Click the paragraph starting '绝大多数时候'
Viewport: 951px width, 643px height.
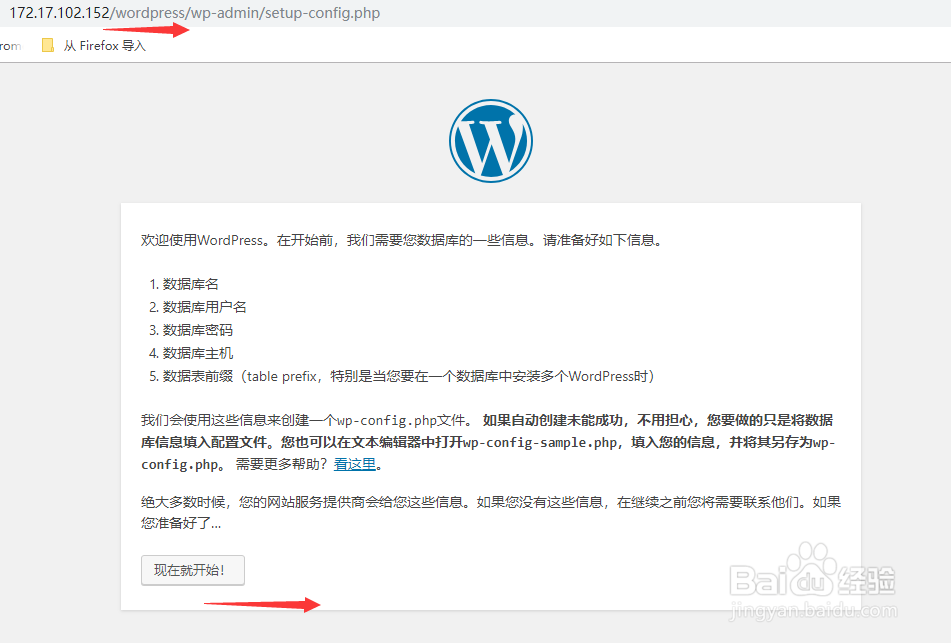click(491, 512)
